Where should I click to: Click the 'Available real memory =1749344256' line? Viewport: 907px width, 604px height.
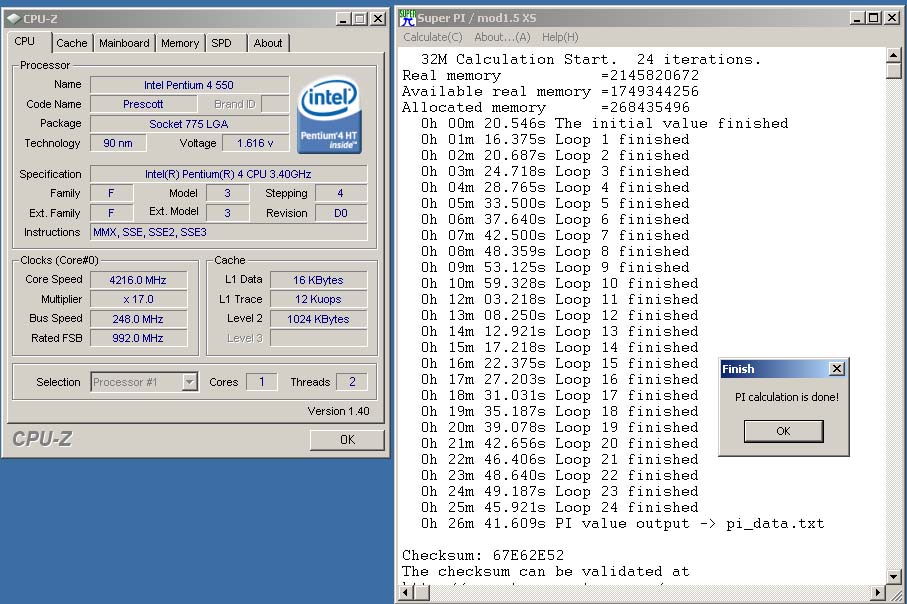(x=551, y=91)
